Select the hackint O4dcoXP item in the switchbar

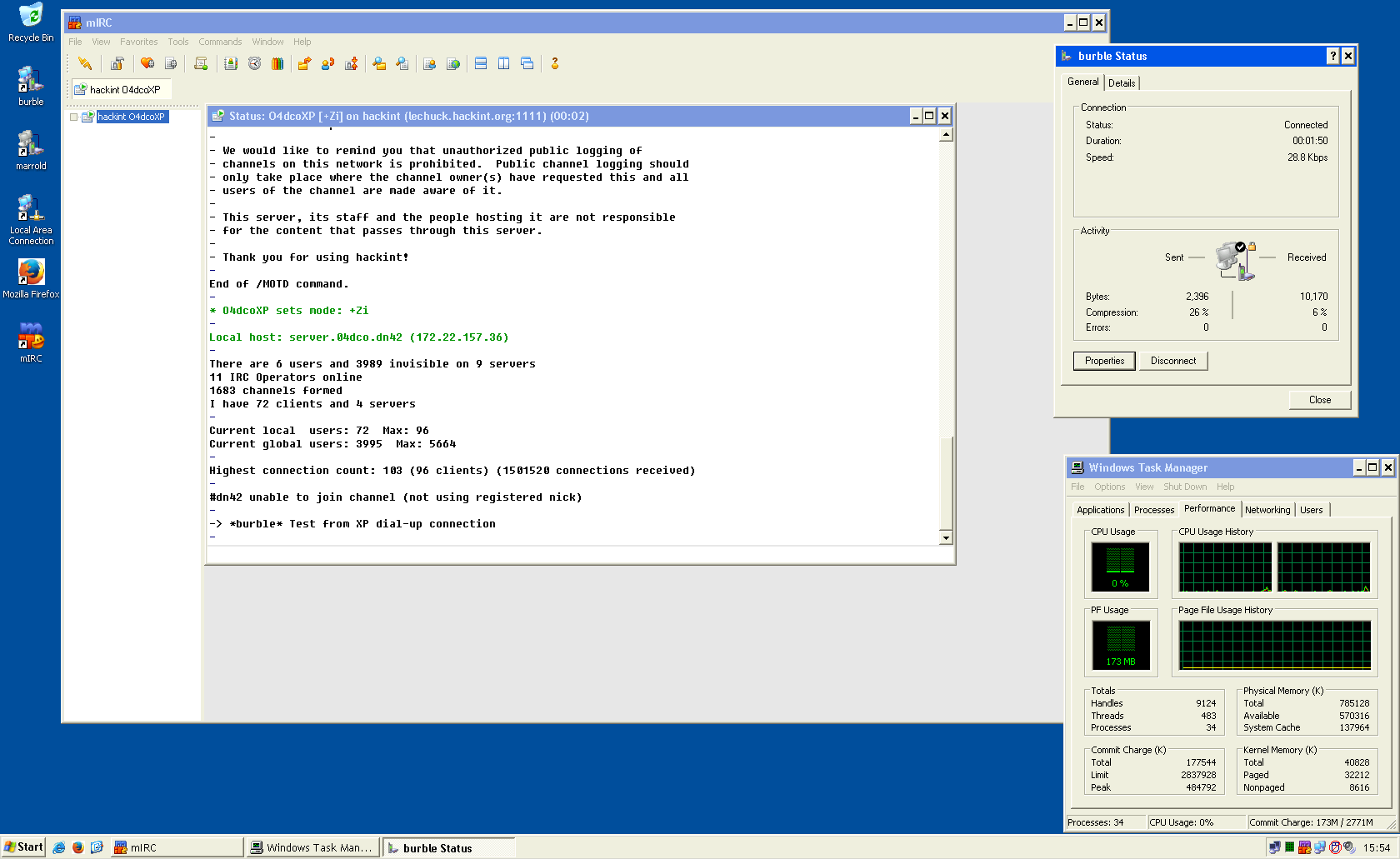click(121, 89)
